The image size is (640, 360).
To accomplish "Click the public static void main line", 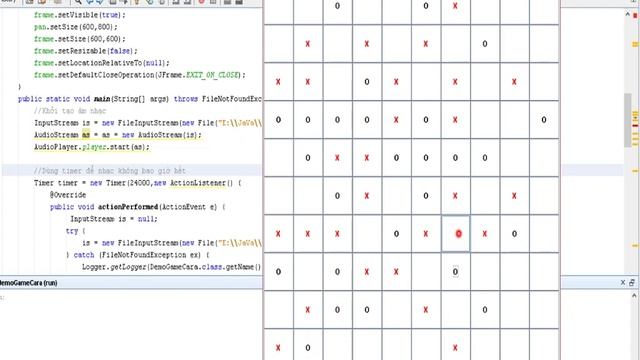I will 140,99.
